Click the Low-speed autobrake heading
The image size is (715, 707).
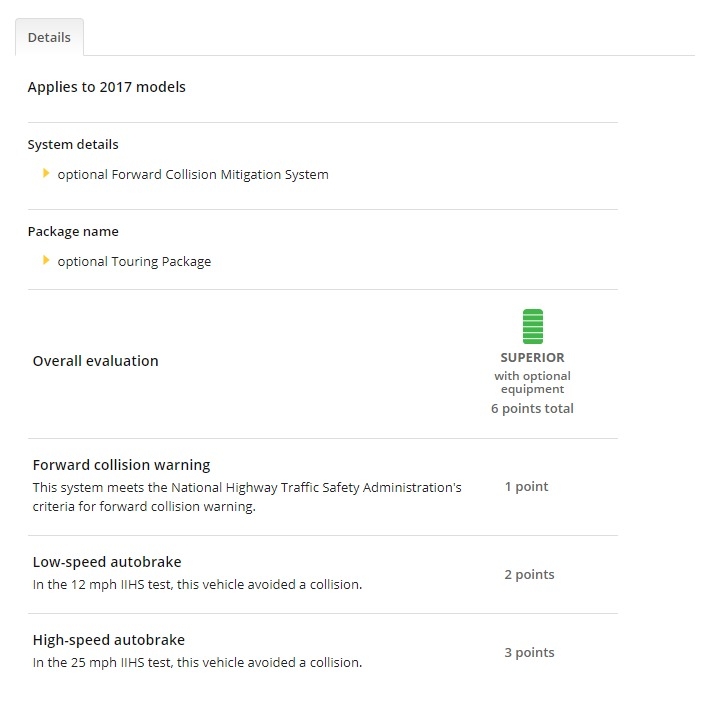[x=107, y=562]
